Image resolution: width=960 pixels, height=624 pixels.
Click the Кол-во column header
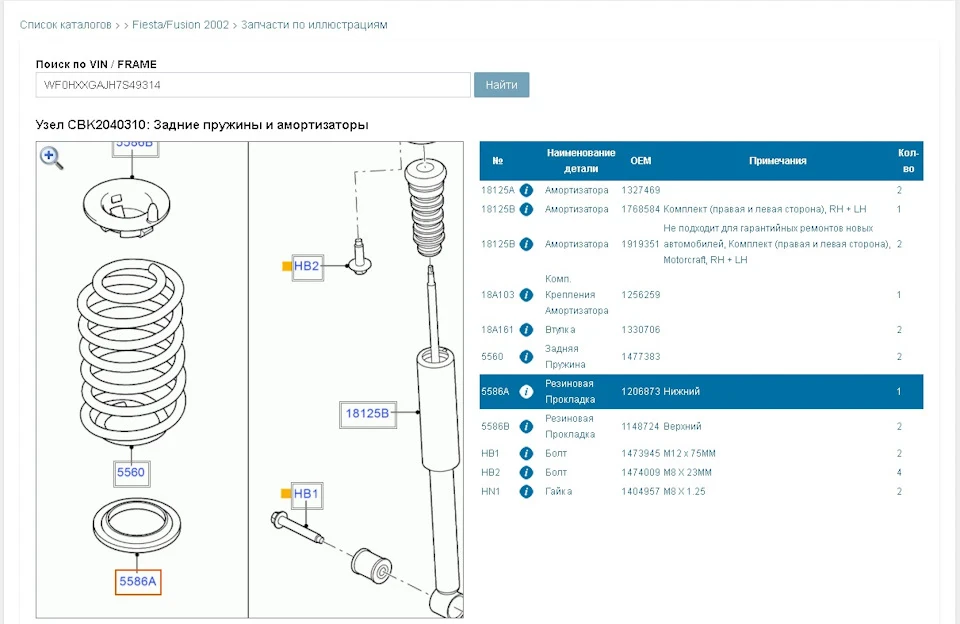coord(908,161)
